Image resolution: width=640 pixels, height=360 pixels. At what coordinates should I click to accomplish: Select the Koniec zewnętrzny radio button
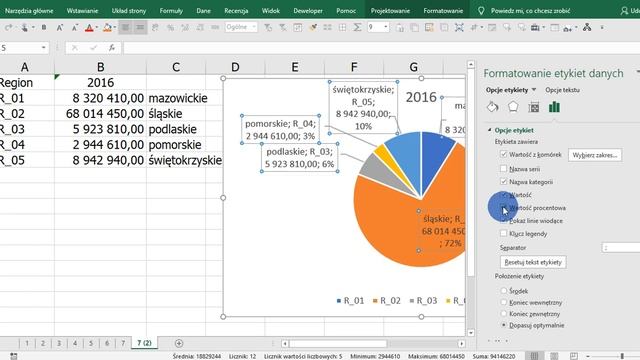[x=504, y=313]
